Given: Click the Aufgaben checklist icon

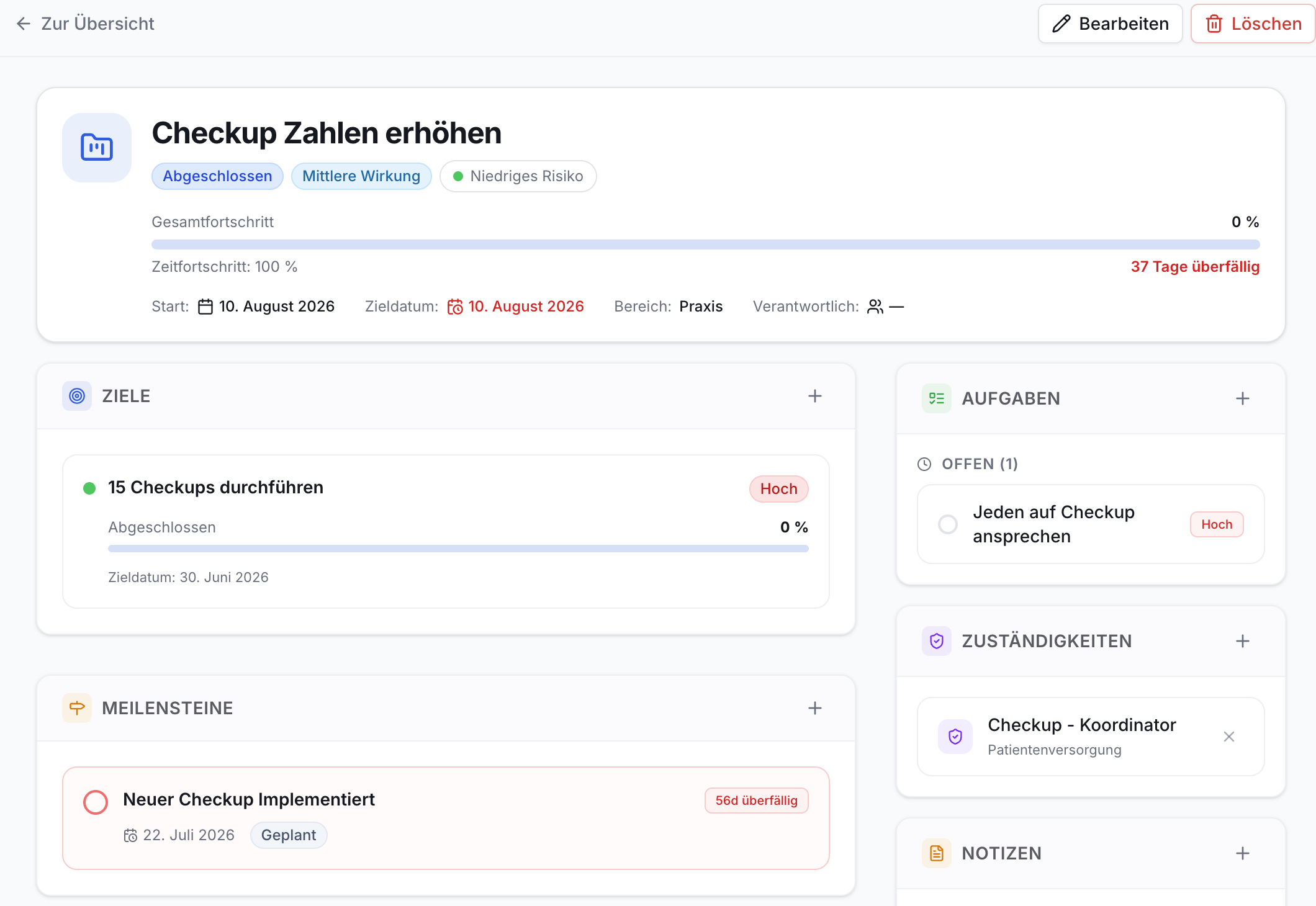Looking at the screenshot, I should 937,398.
